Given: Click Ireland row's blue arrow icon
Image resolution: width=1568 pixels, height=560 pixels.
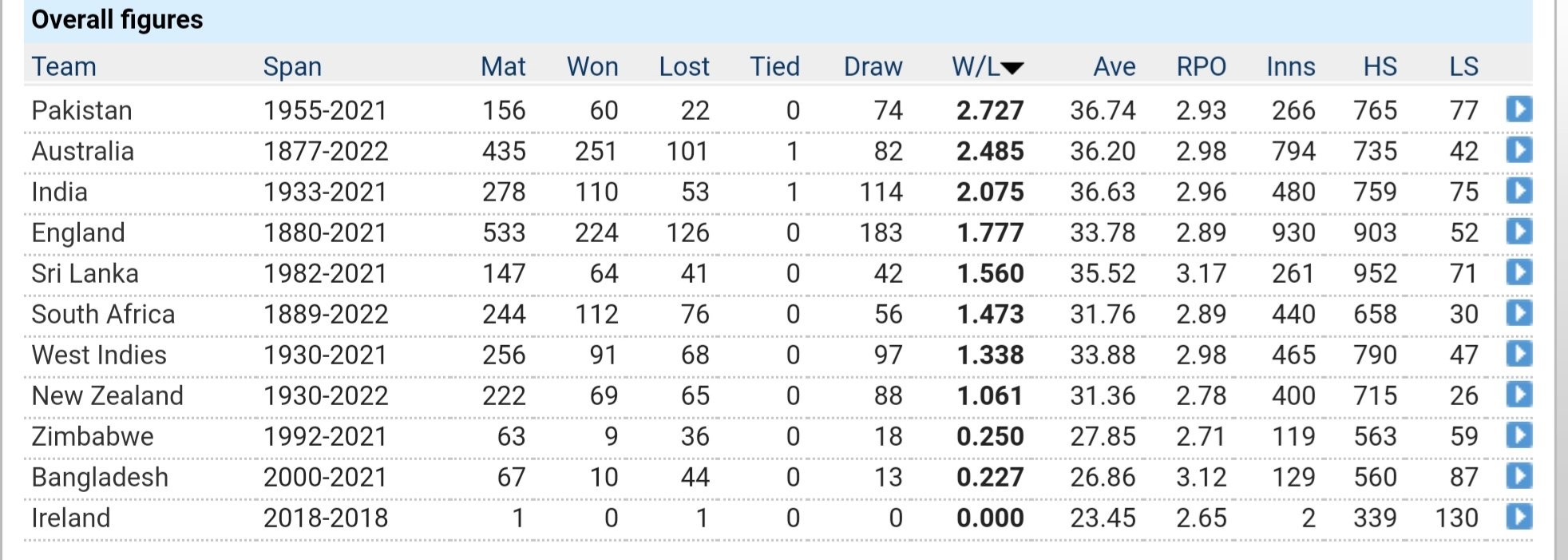Looking at the screenshot, I should pos(1519,517).
